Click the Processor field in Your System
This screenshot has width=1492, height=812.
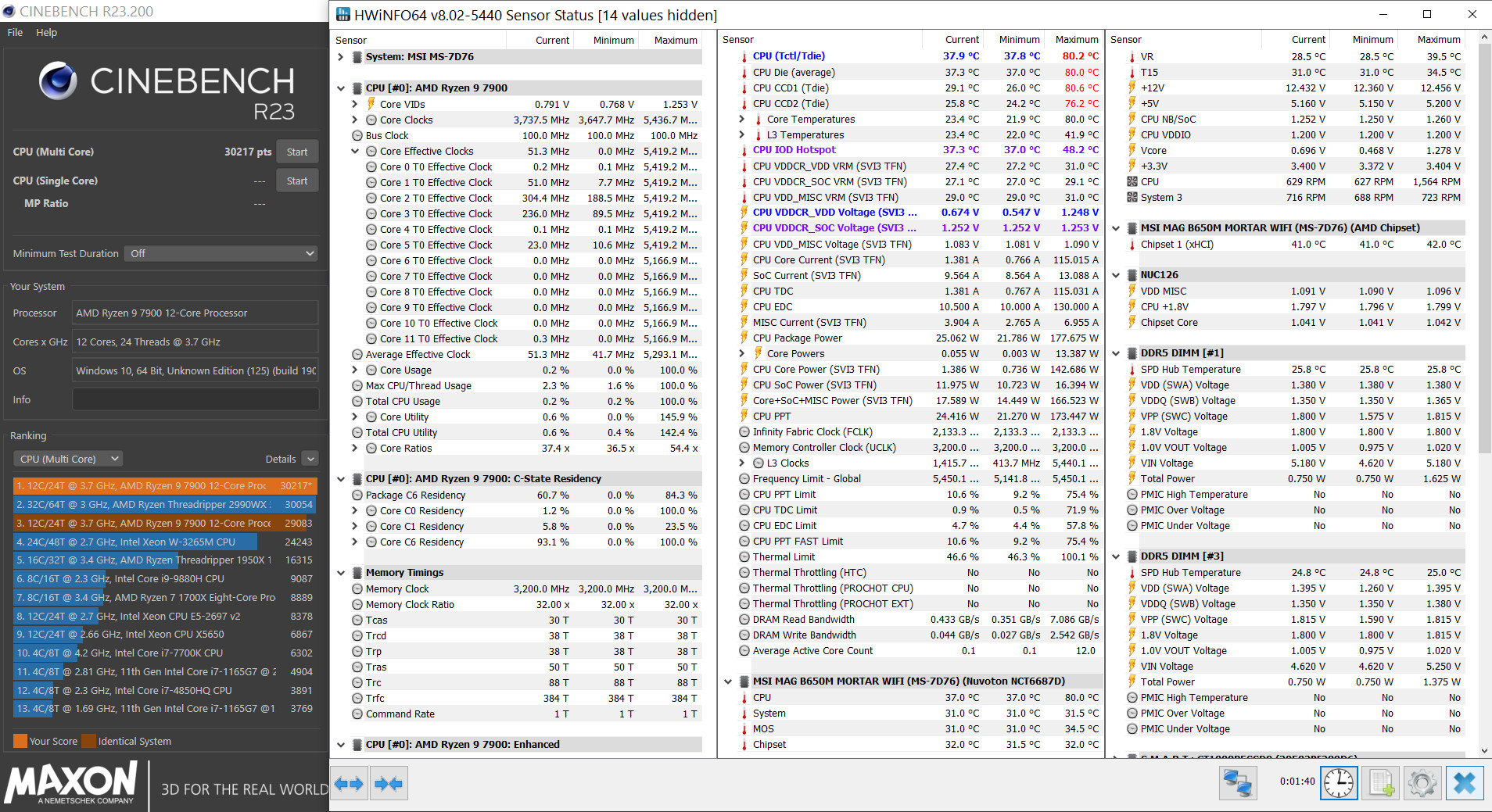tap(195, 313)
